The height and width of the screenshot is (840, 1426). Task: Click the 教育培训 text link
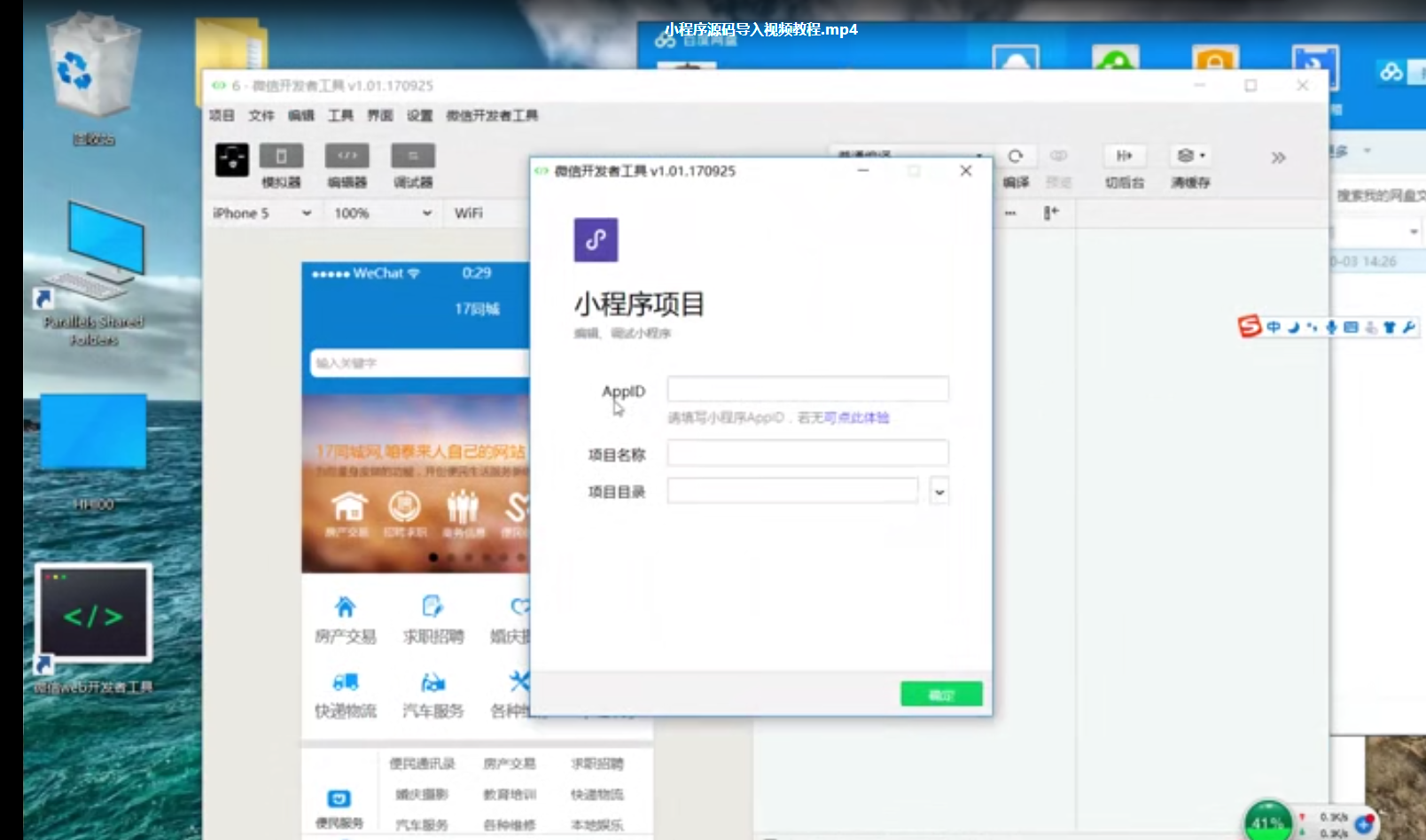click(510, 794)
